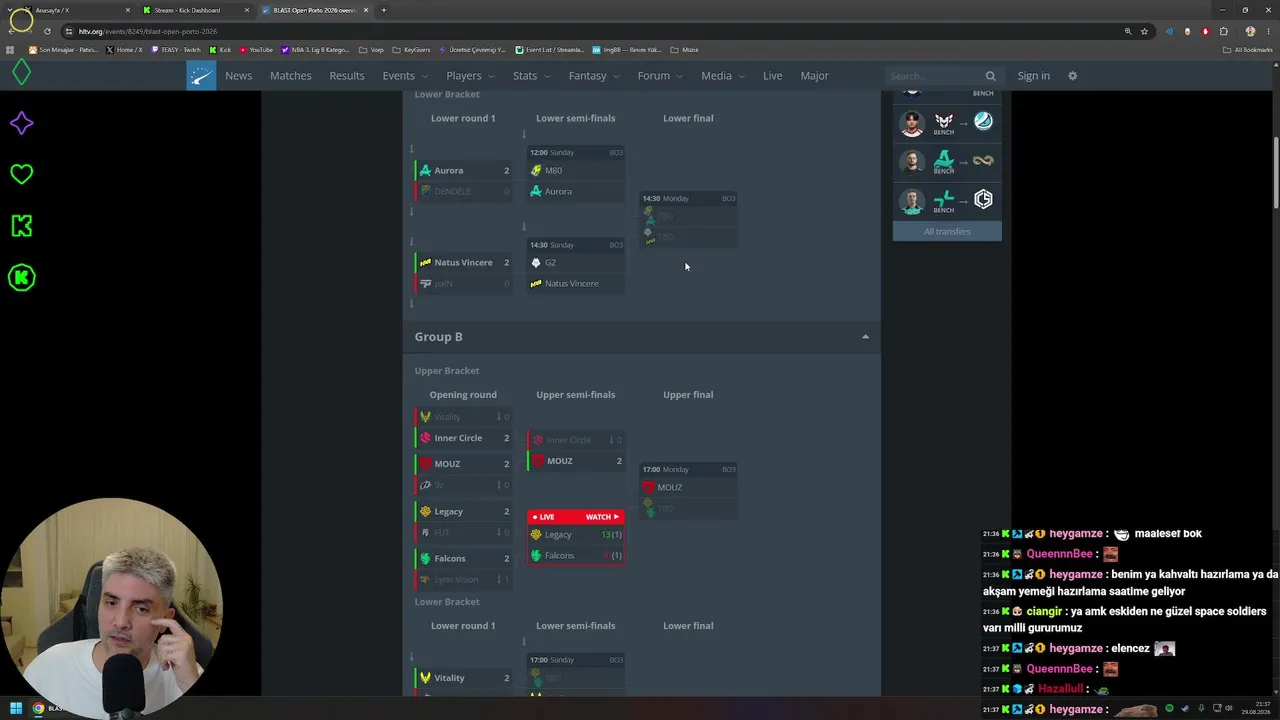Viewport: 1280px width, 720px height.
Task: Open the Results menu item
Action: pyautogui.click(x=347, y=76)
